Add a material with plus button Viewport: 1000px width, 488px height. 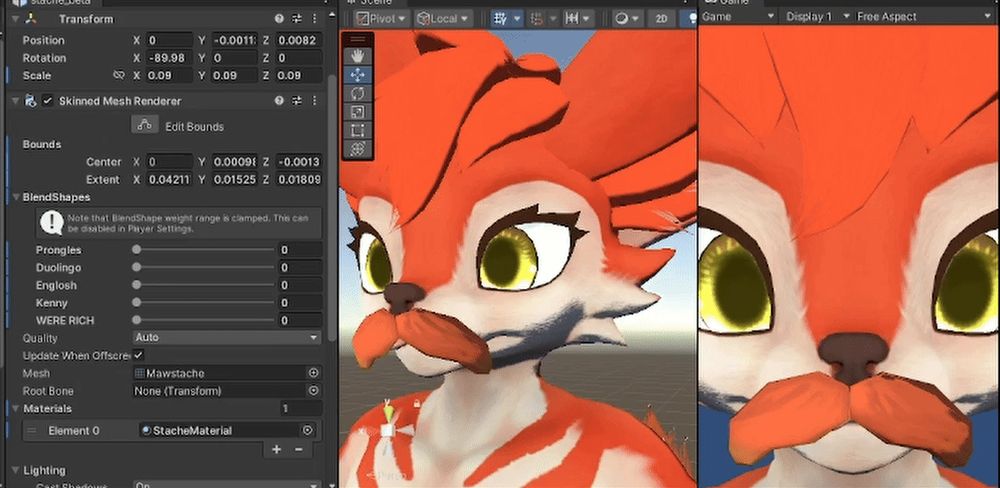pyautogui.click(x=276, y=450)
